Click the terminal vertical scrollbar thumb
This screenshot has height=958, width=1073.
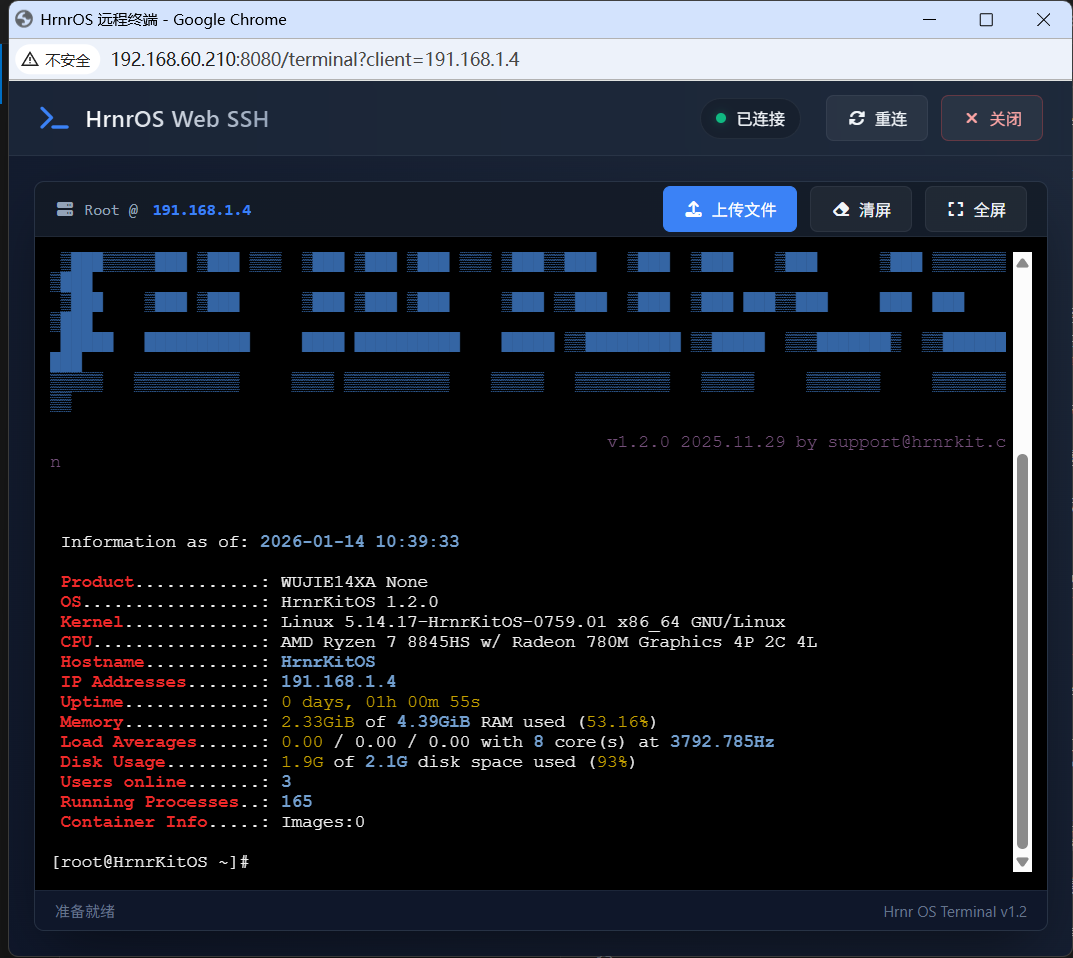tap(1021, 650)
